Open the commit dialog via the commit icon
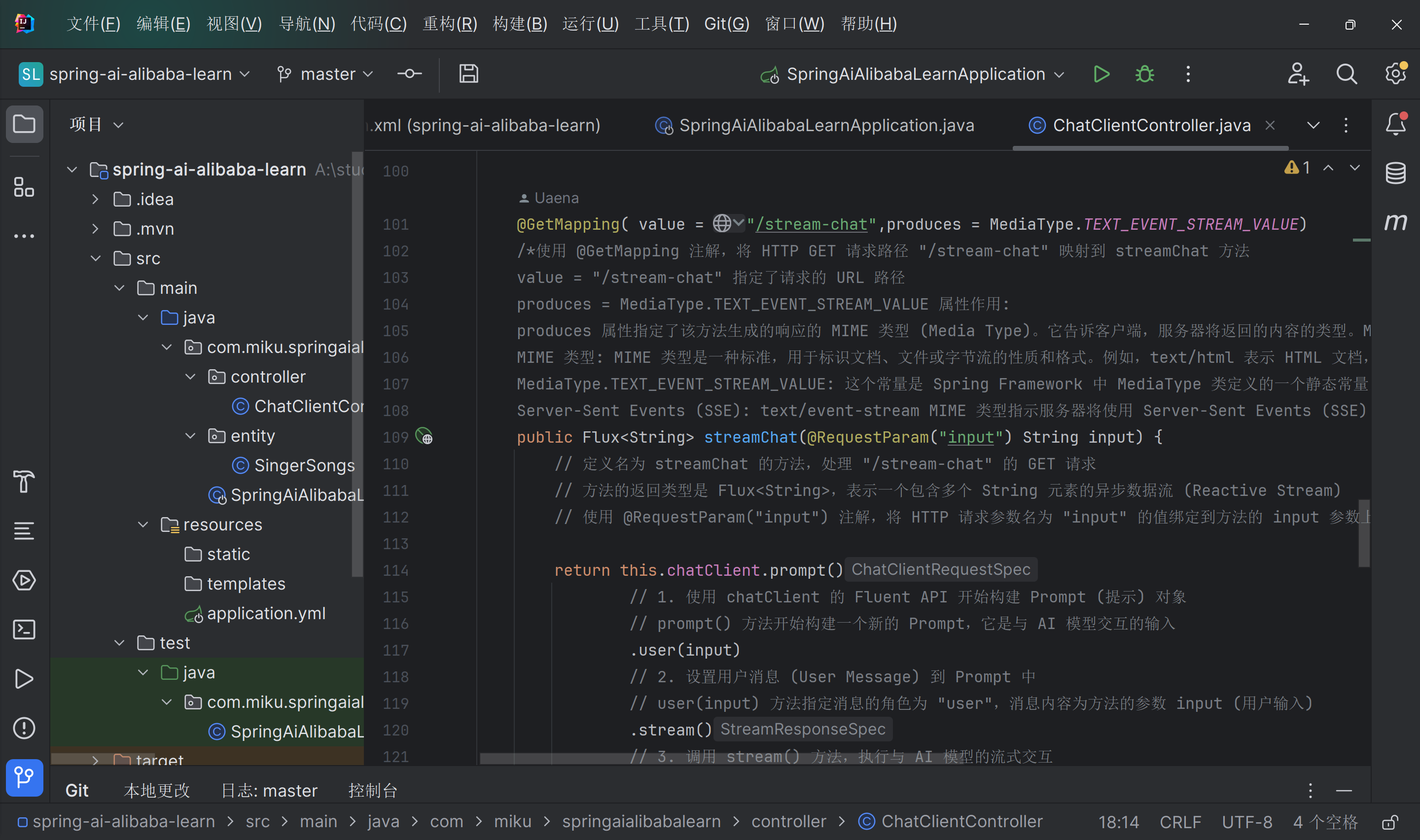 click(x=409, y=73)
